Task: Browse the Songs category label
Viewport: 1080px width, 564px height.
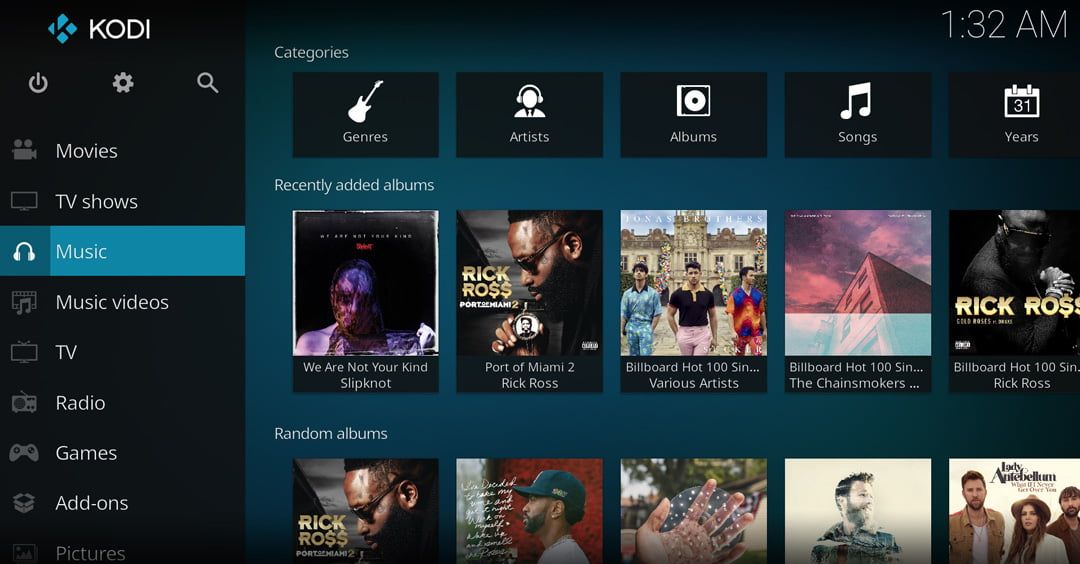Action: 858,137
